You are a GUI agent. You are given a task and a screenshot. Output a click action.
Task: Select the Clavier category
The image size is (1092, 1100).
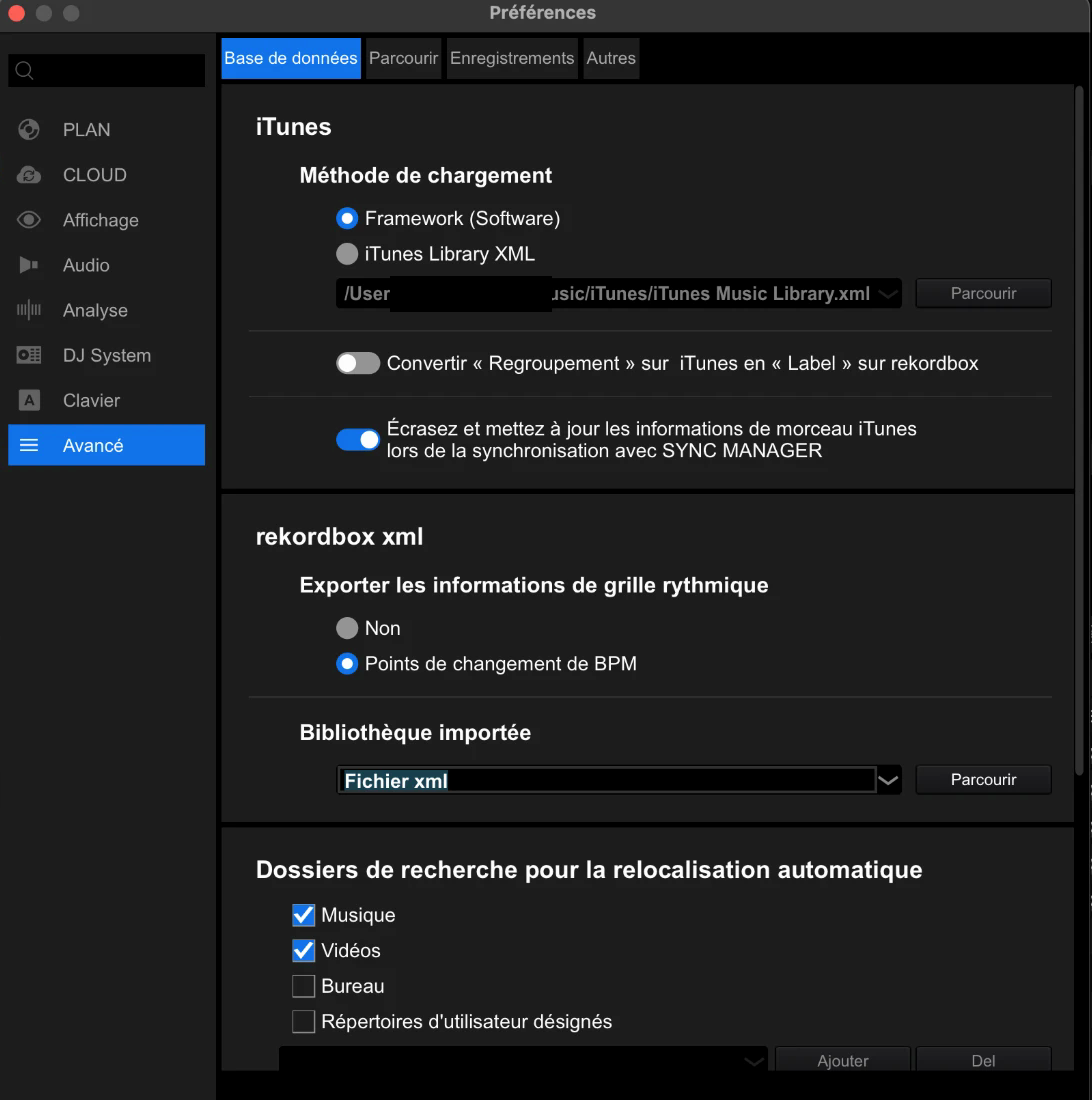107,400
